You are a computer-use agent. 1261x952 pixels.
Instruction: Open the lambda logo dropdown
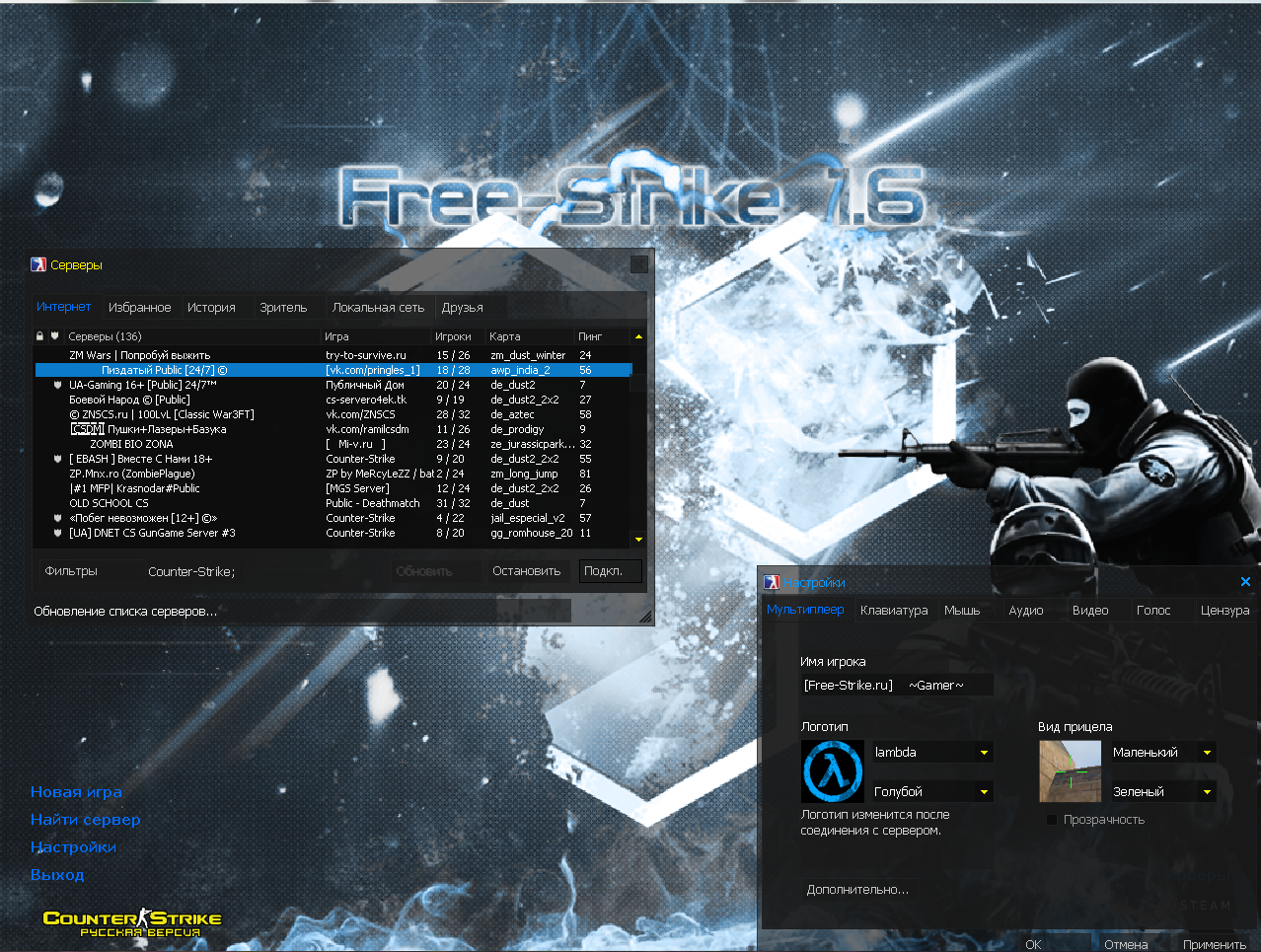[932, 752]
